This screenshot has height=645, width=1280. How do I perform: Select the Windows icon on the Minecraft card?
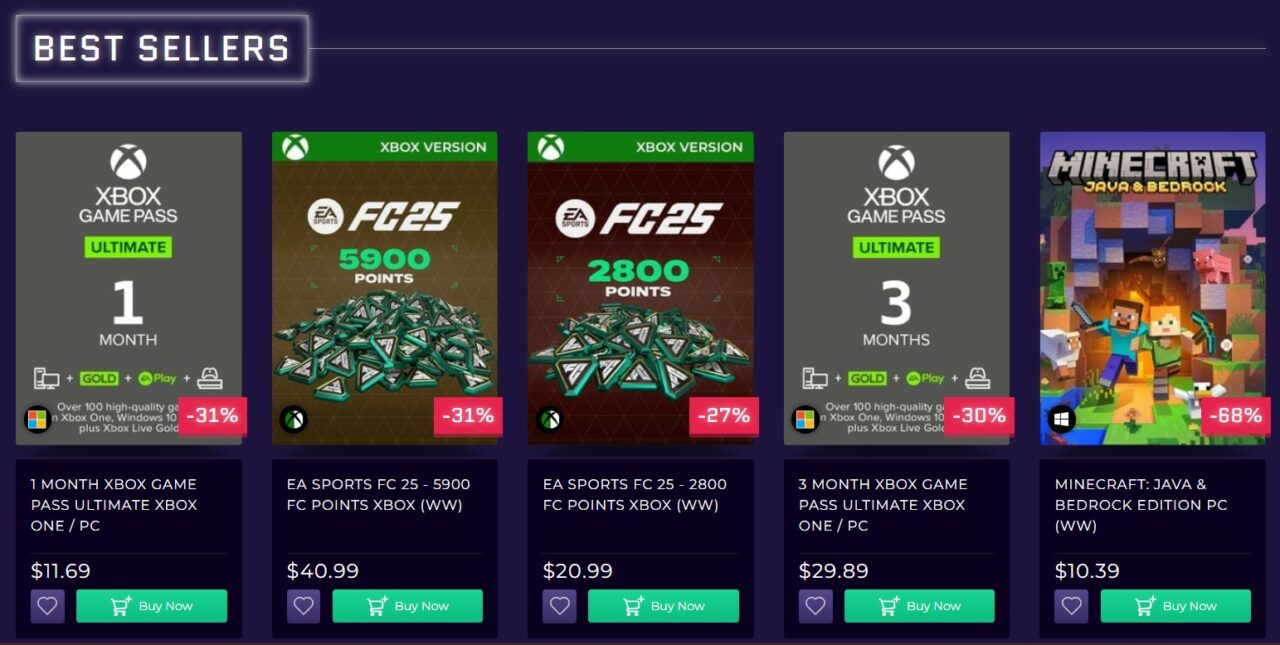pyautogui.click(x=1060, y=419)
